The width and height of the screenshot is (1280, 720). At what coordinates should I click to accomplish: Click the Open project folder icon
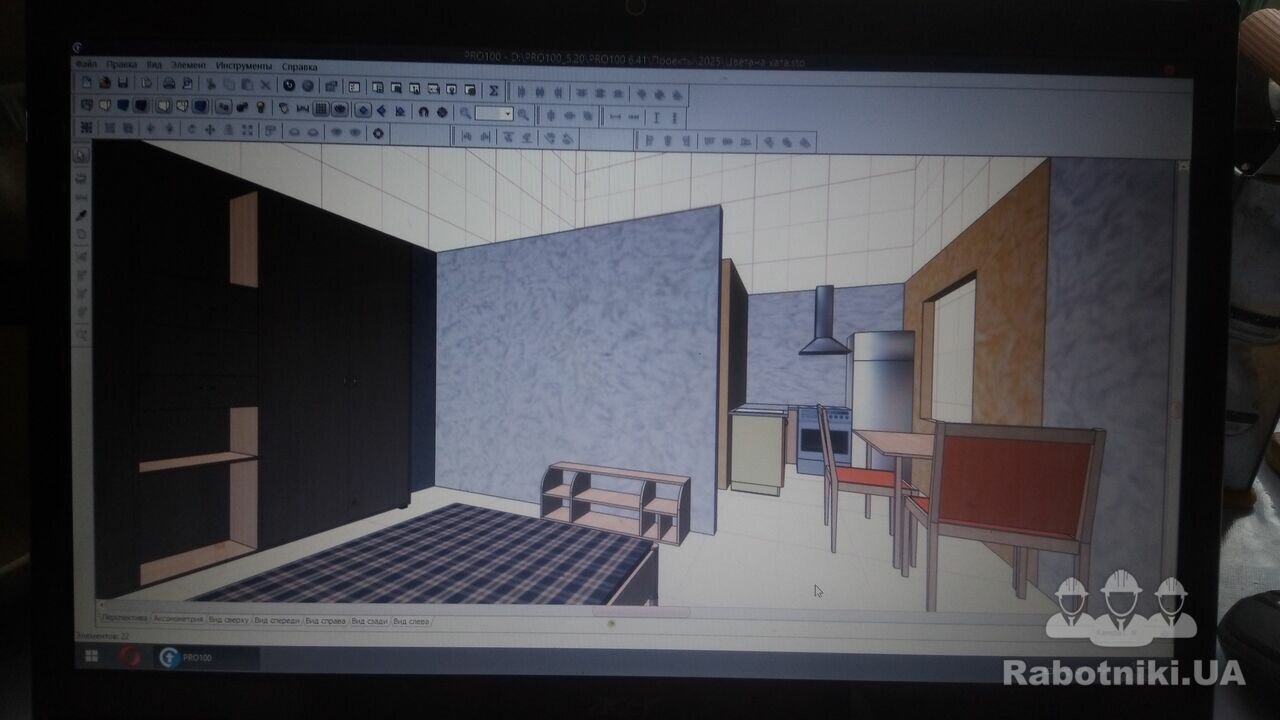105,84
